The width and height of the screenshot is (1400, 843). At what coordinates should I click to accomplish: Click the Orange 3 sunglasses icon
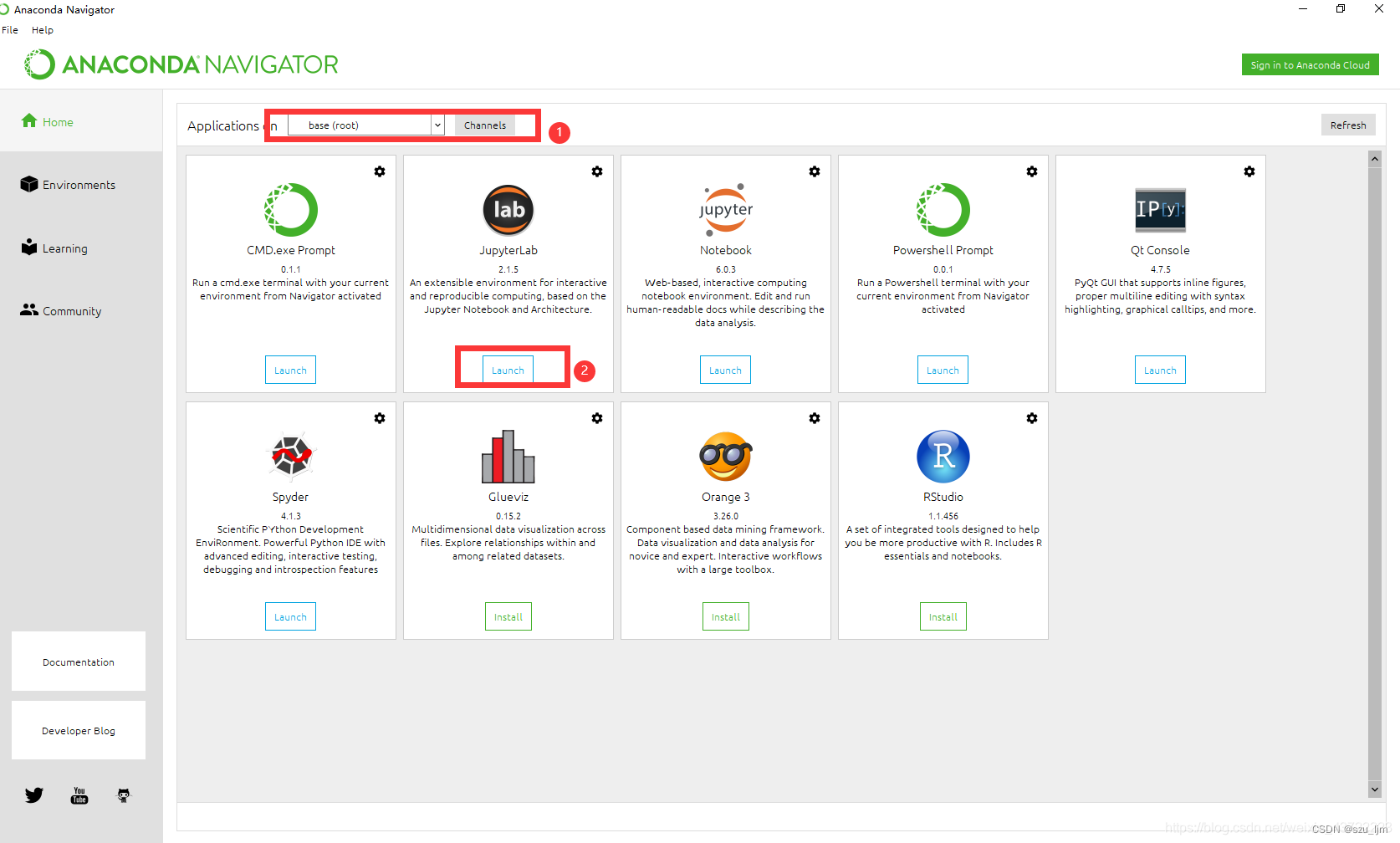point(726,457)
